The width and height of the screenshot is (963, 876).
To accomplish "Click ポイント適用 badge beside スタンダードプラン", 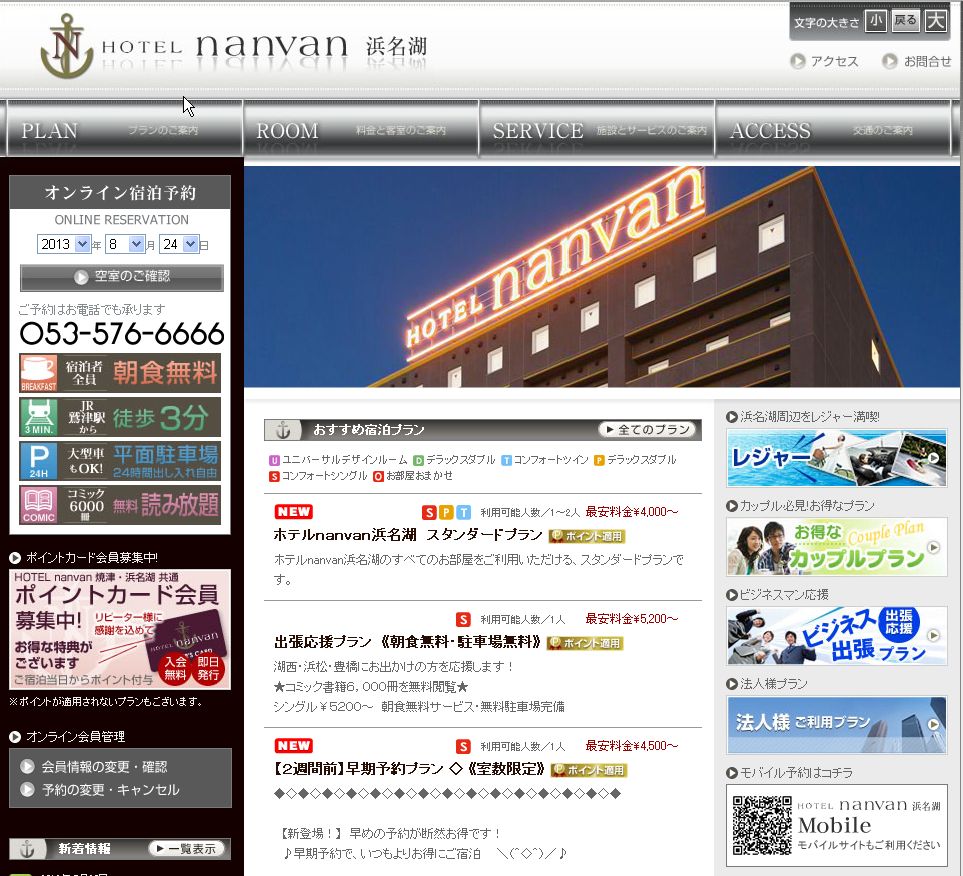I will (587, 536).
